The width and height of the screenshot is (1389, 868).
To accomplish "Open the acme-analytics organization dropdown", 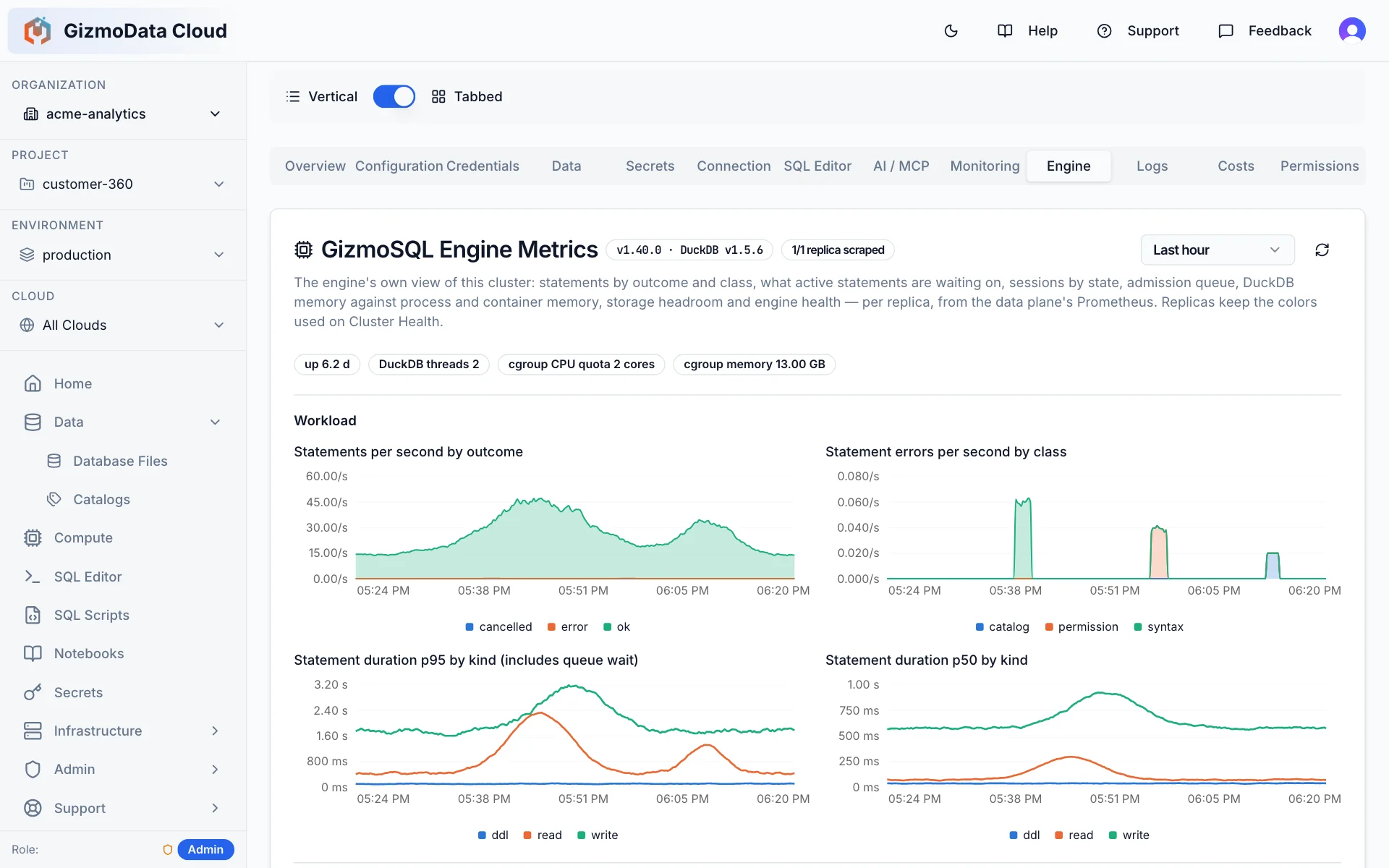I will pos(123,114).
